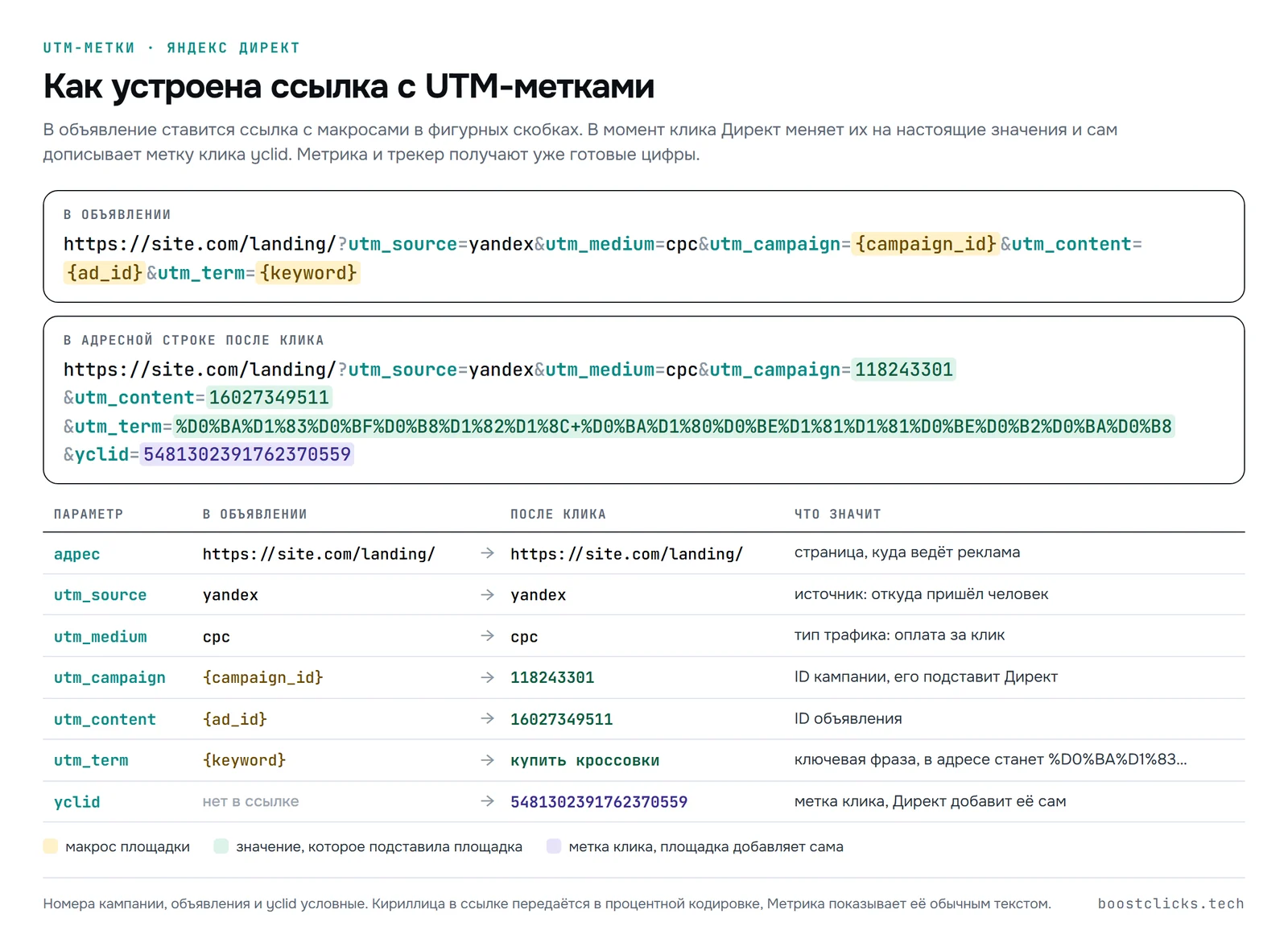Select highlighted {ad_id} macro in the ad URL box
The height and width of the screenshot is (947, 1288).
click(x=105, y=273)
